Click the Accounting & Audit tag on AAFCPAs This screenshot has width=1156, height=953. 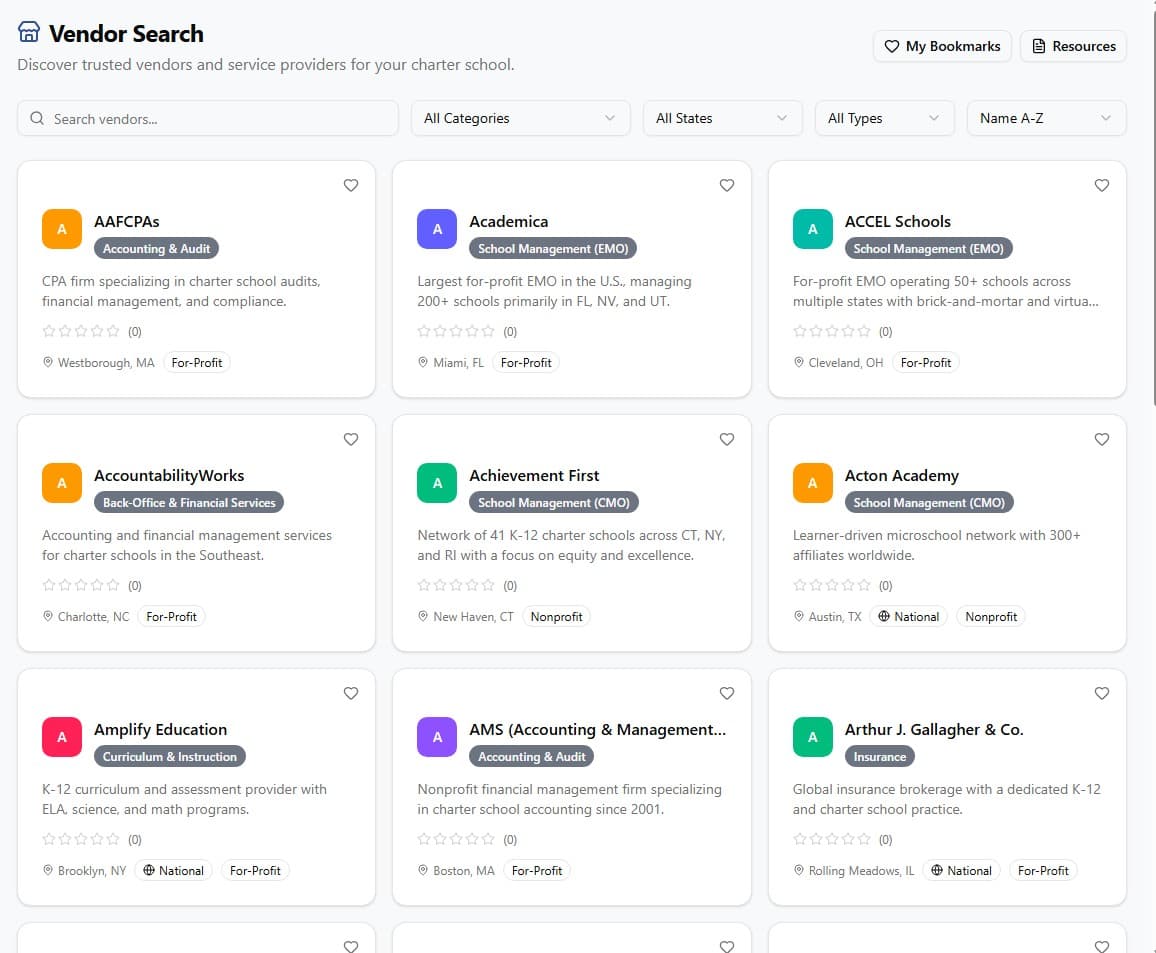(x=156, y=248)
